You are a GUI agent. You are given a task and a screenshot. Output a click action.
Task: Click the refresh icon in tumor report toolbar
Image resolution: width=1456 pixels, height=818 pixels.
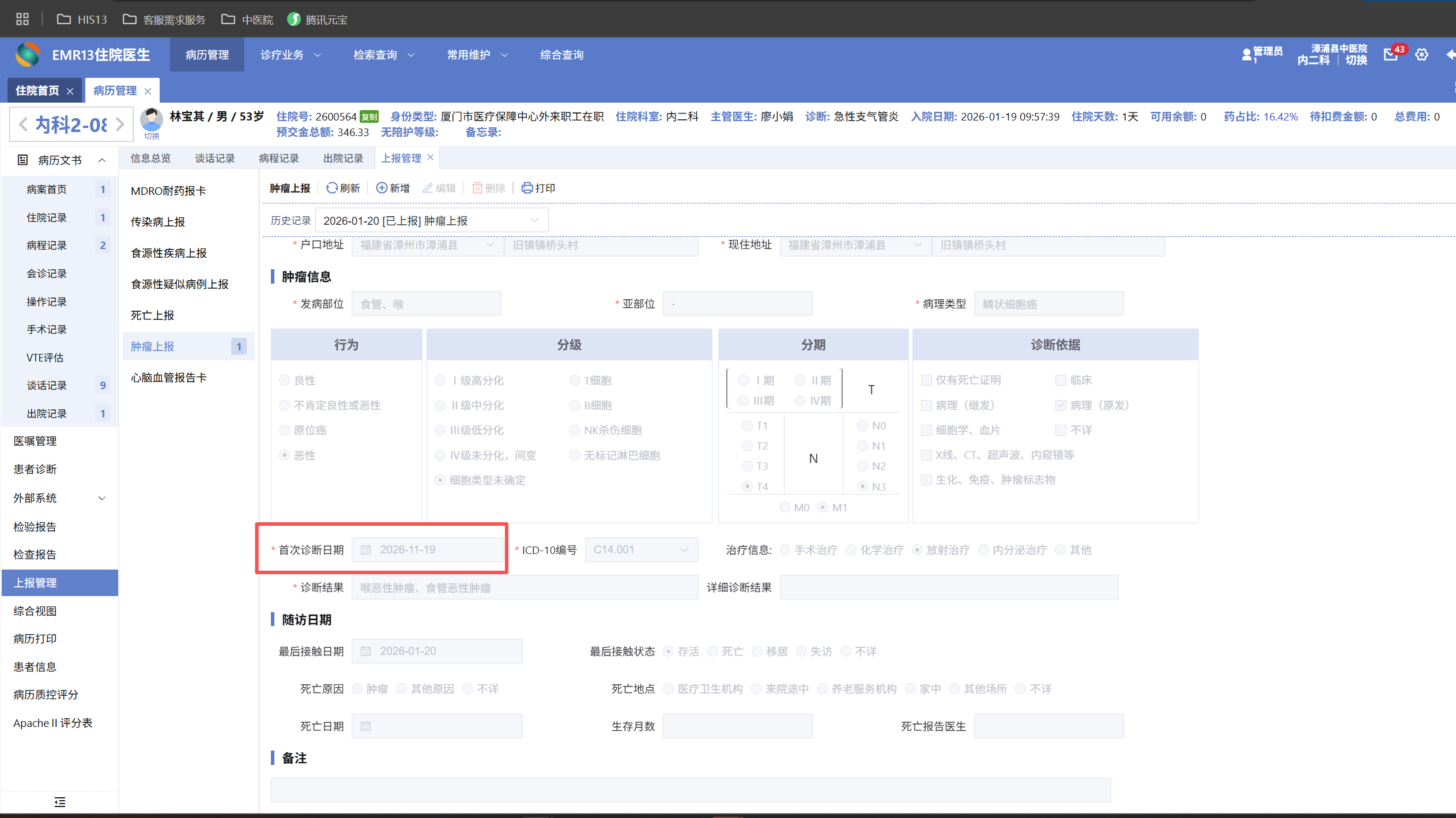point(332,188)
